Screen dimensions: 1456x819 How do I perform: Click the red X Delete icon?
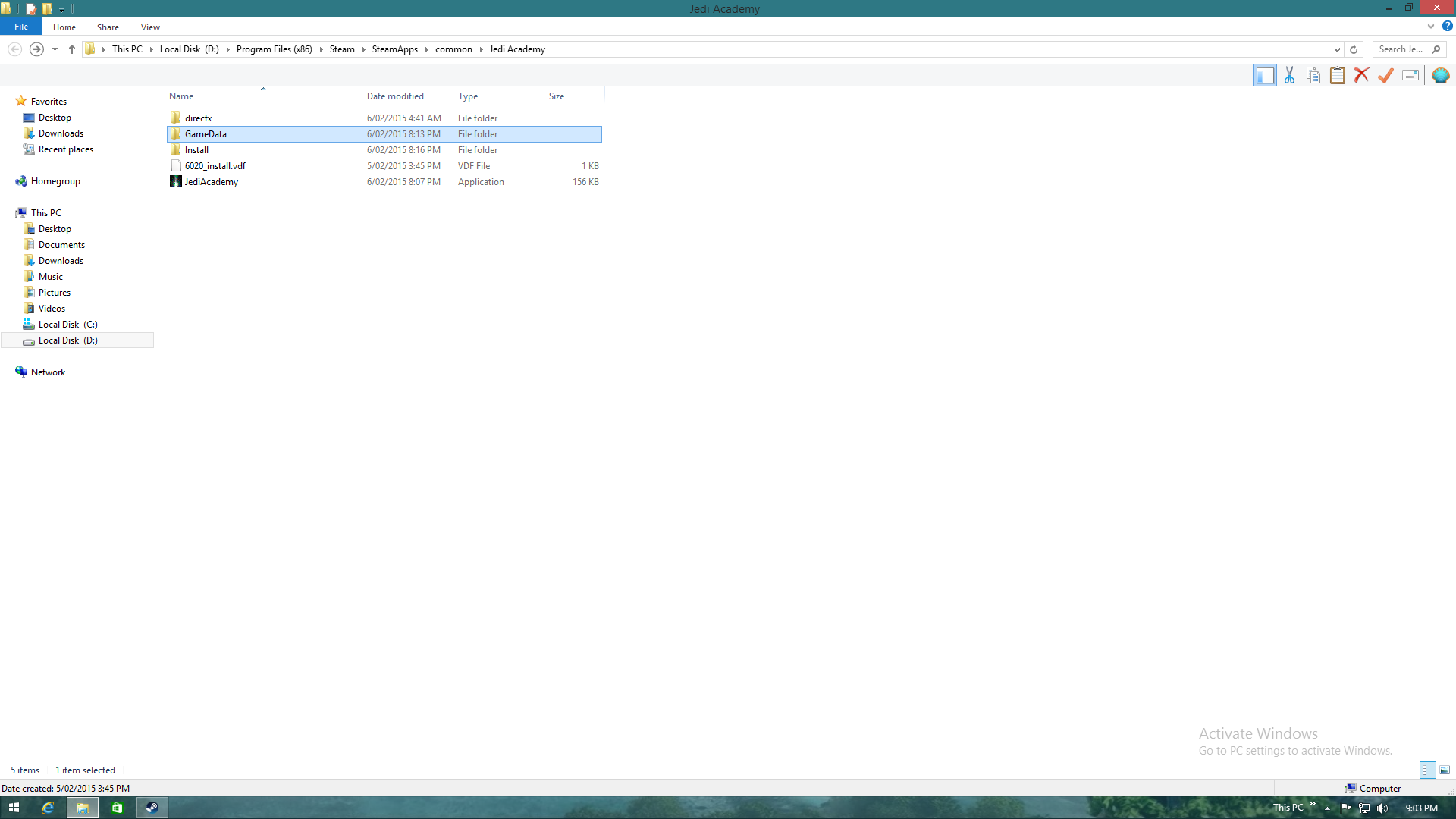(1361, 75)
